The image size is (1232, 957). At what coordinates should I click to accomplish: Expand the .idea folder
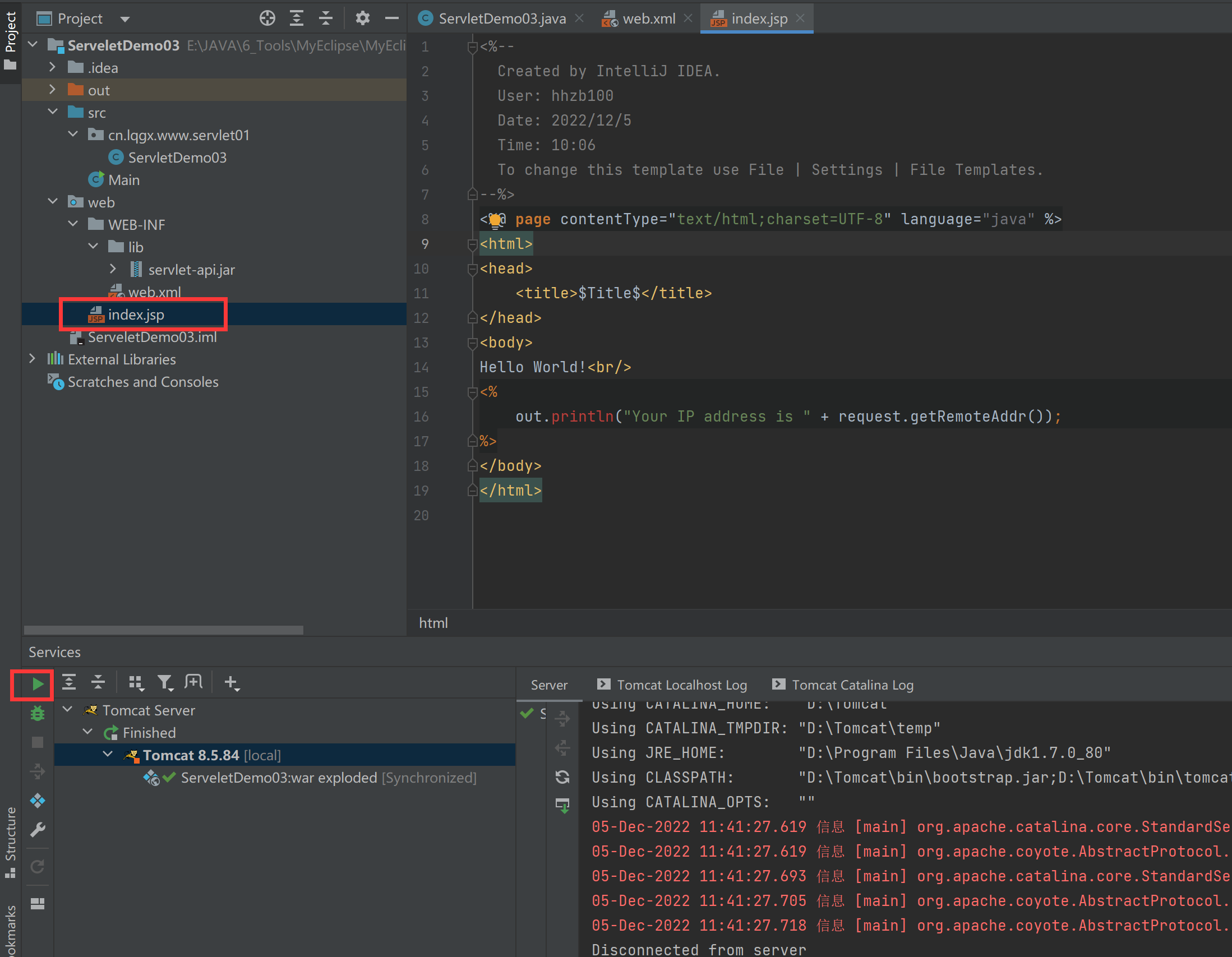point(53,67)
